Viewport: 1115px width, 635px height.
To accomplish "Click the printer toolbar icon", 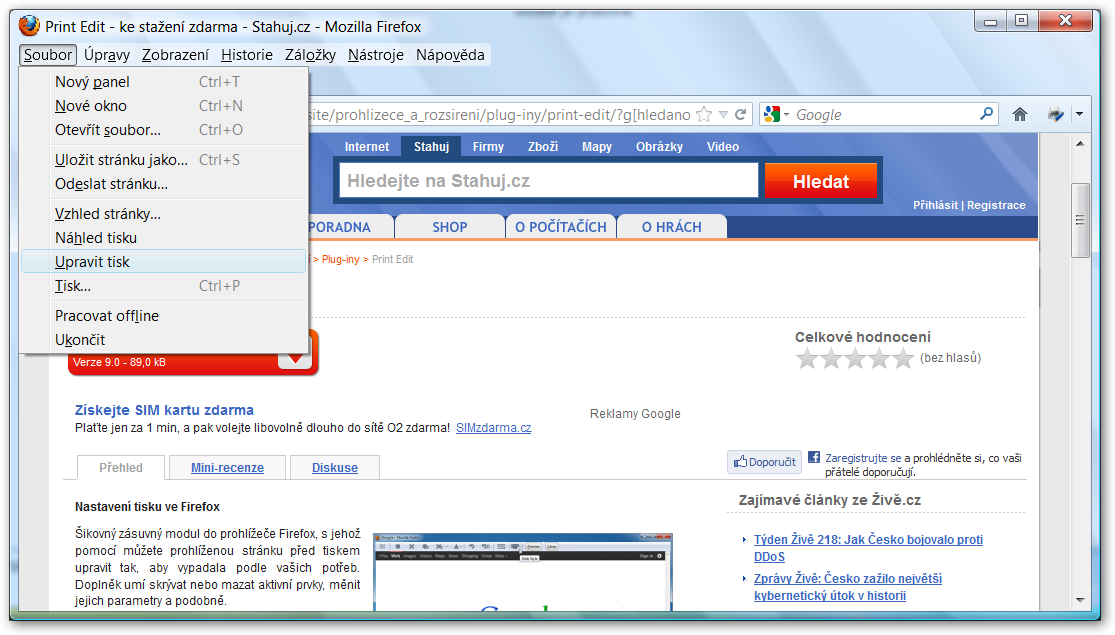I will tap(1056, 114).
